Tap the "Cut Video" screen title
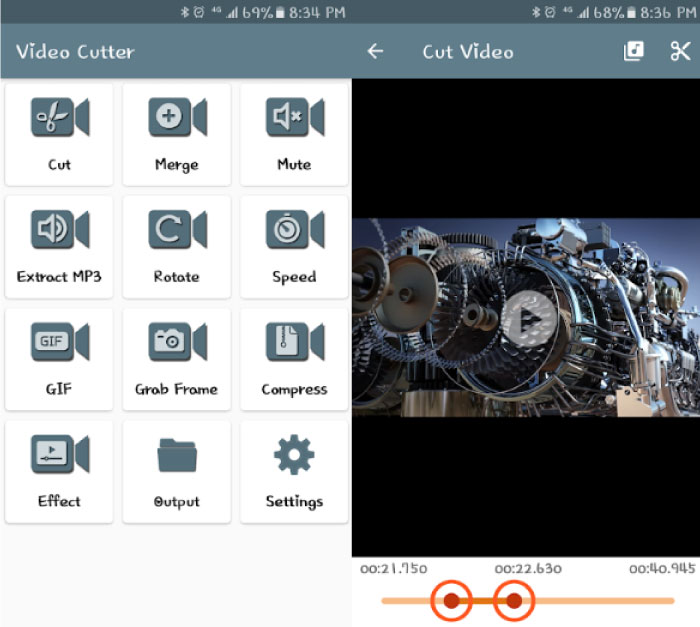The image size is (700, 627). click(x=468, y=52)
